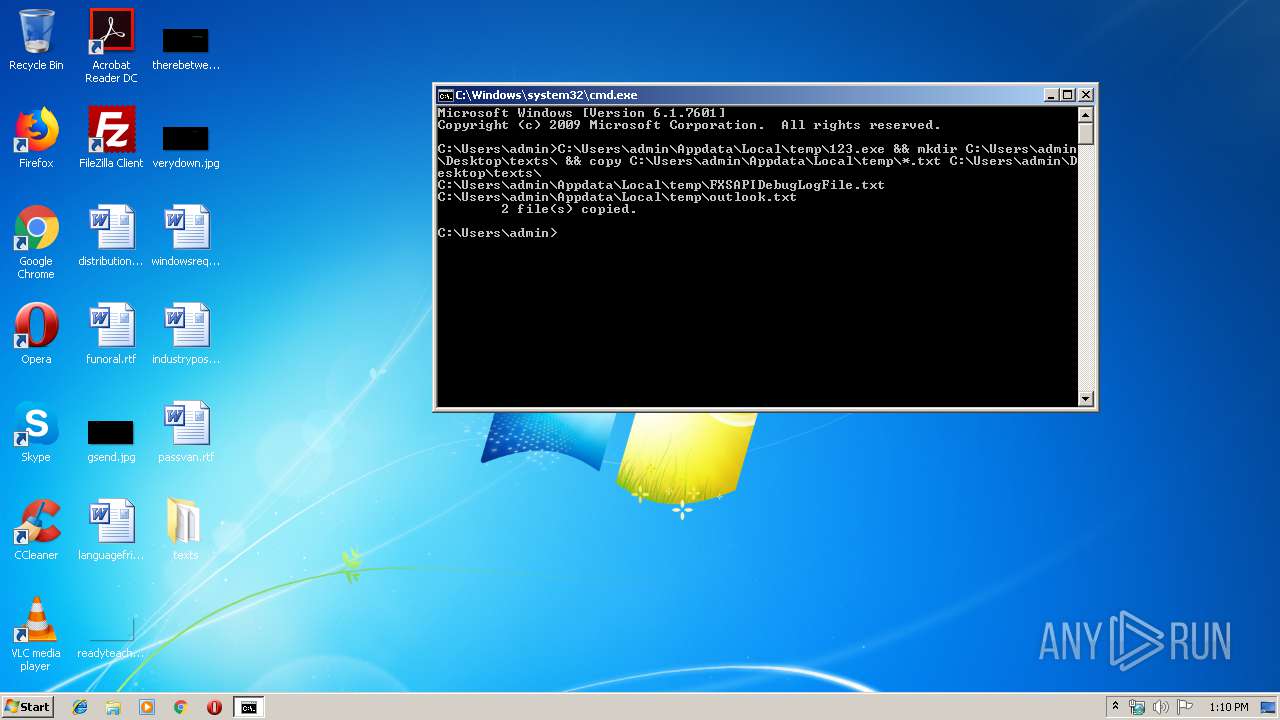Click the taskbar clock showing 1:10 PM
Viewport: 1280px width, 720px height.
[x=1228, y=707]
